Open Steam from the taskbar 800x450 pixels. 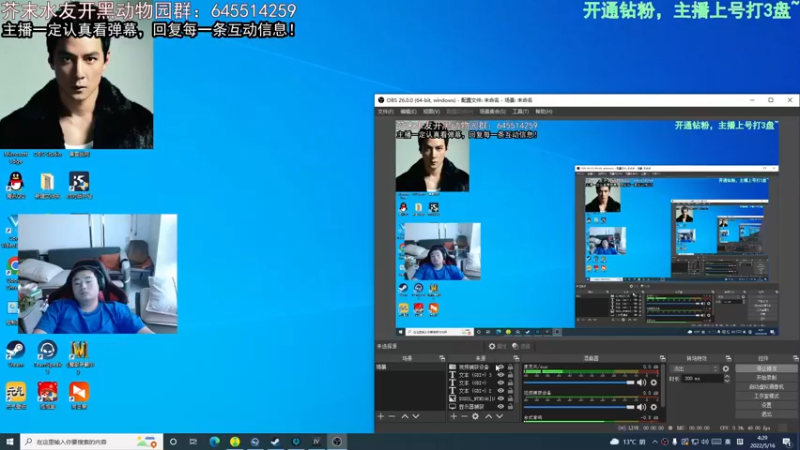click(275, 441)
